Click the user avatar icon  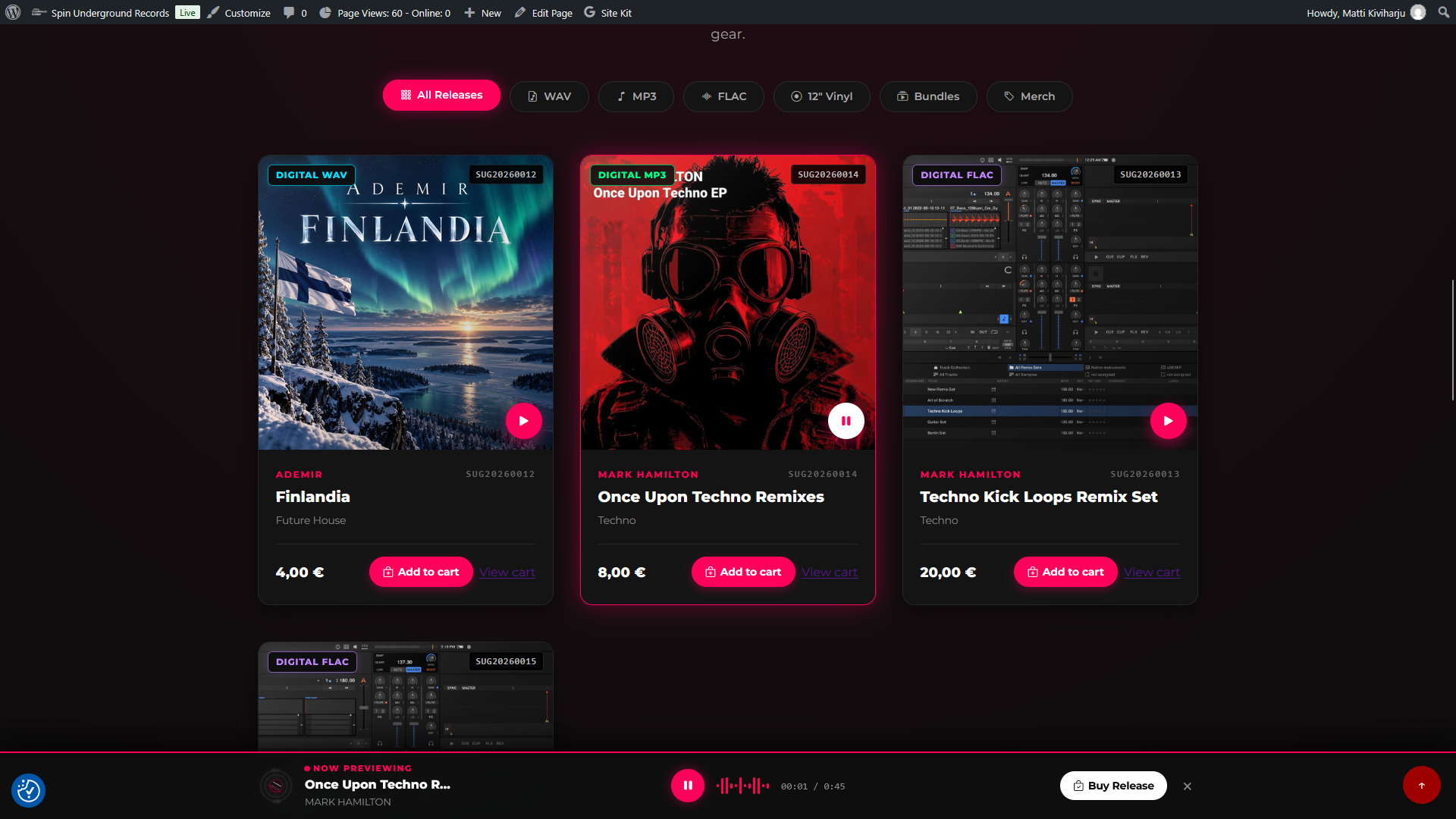coord(1418,12)
